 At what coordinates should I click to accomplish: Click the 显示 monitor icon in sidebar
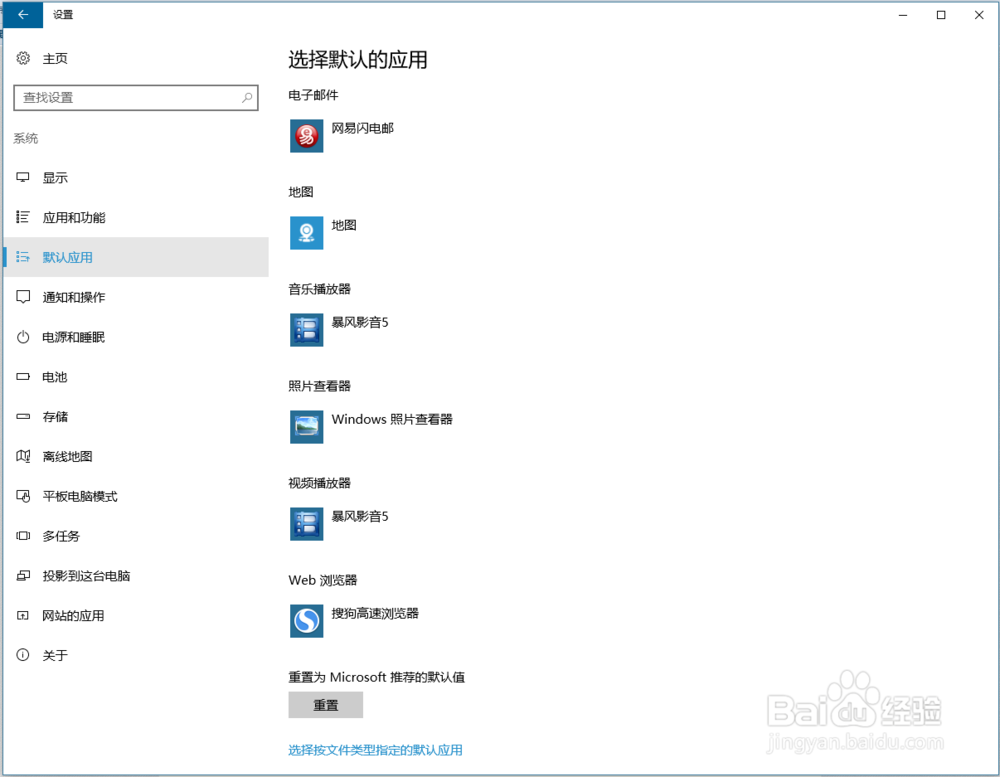pos(23,177)
